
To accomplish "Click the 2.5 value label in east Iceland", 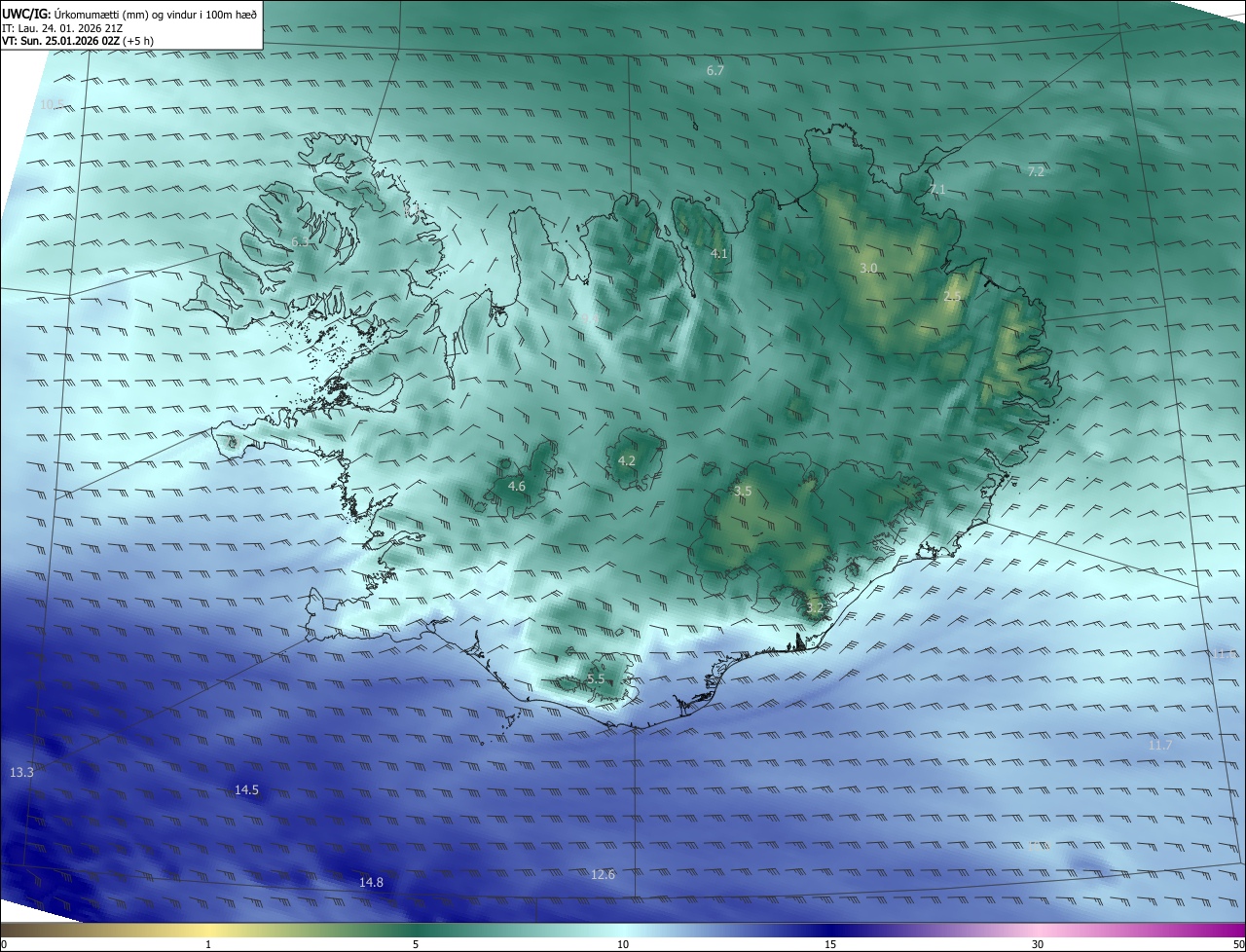I will click(953, 296).
